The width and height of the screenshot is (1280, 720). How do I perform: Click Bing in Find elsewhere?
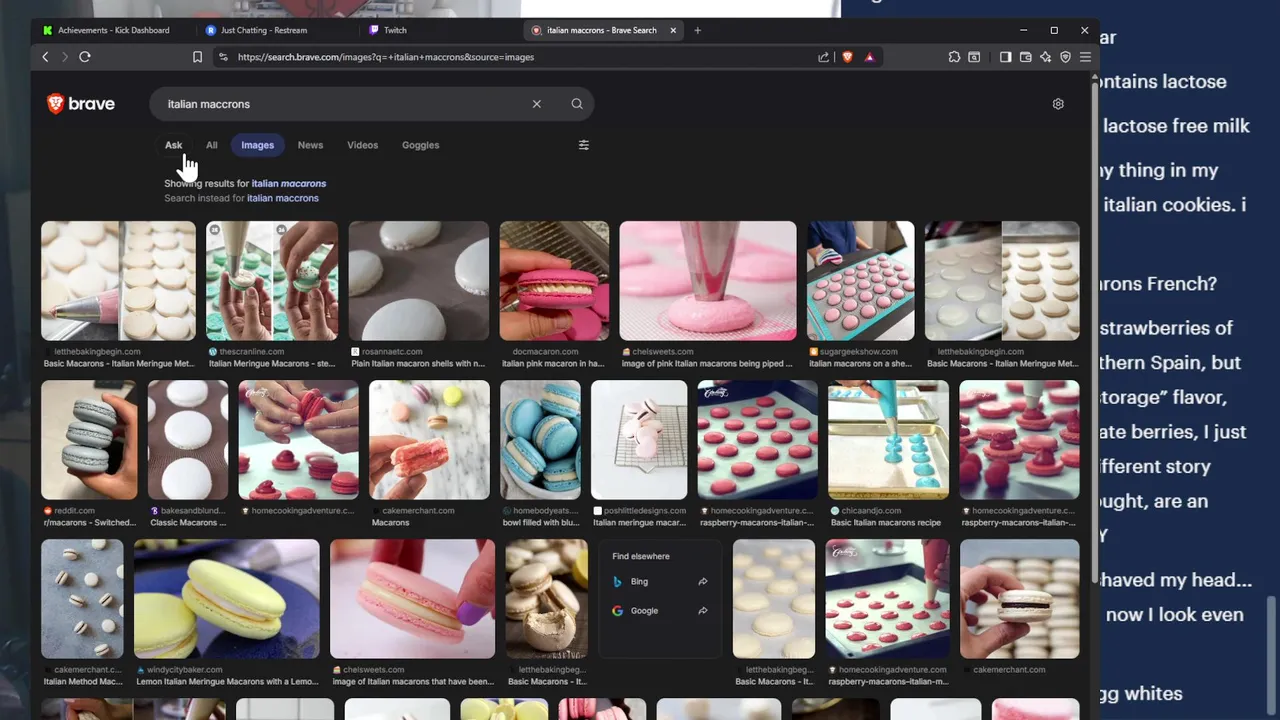pyautogui.click(x=639, y=581)
